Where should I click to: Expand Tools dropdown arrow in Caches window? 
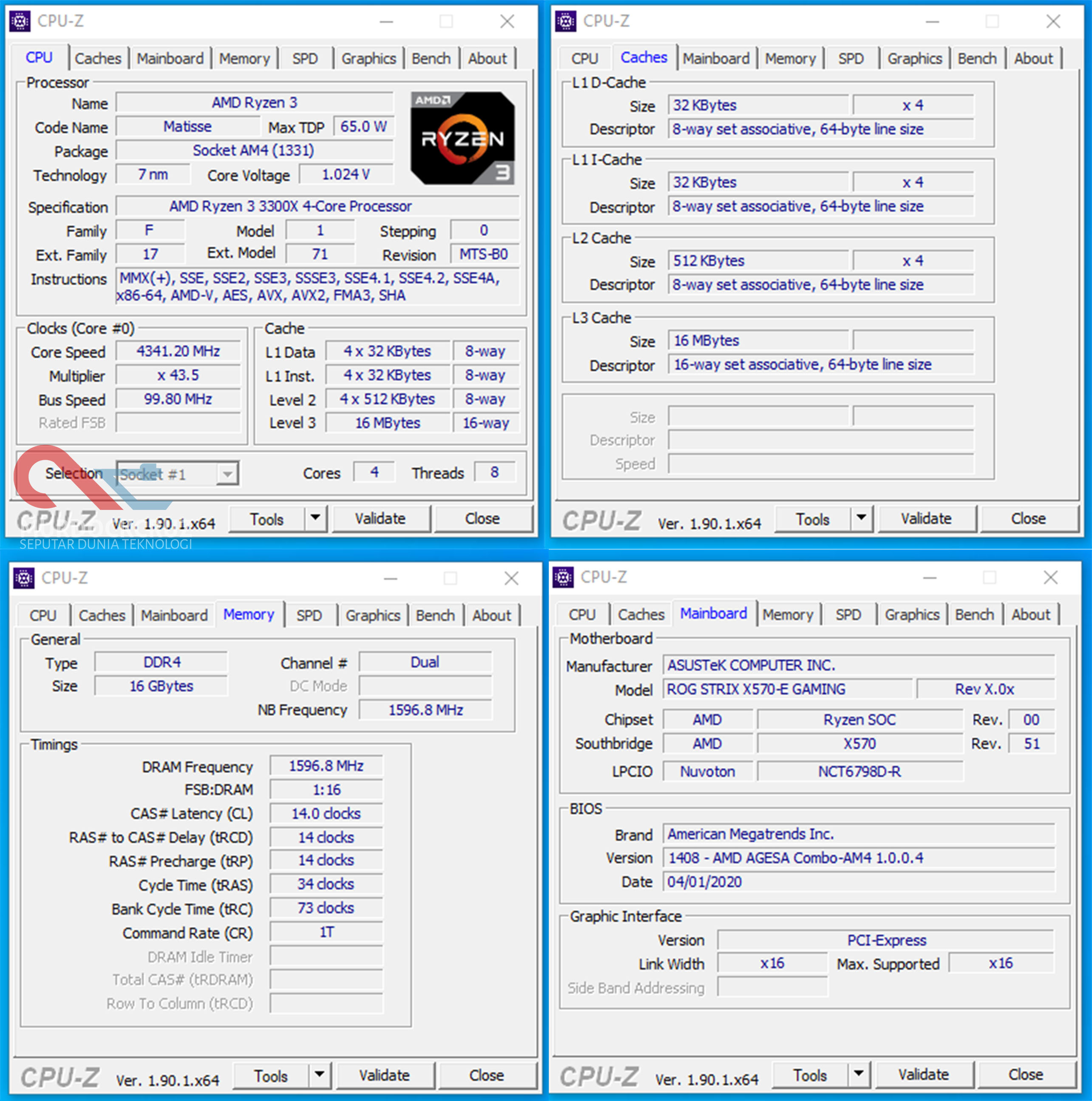point(861,518)
